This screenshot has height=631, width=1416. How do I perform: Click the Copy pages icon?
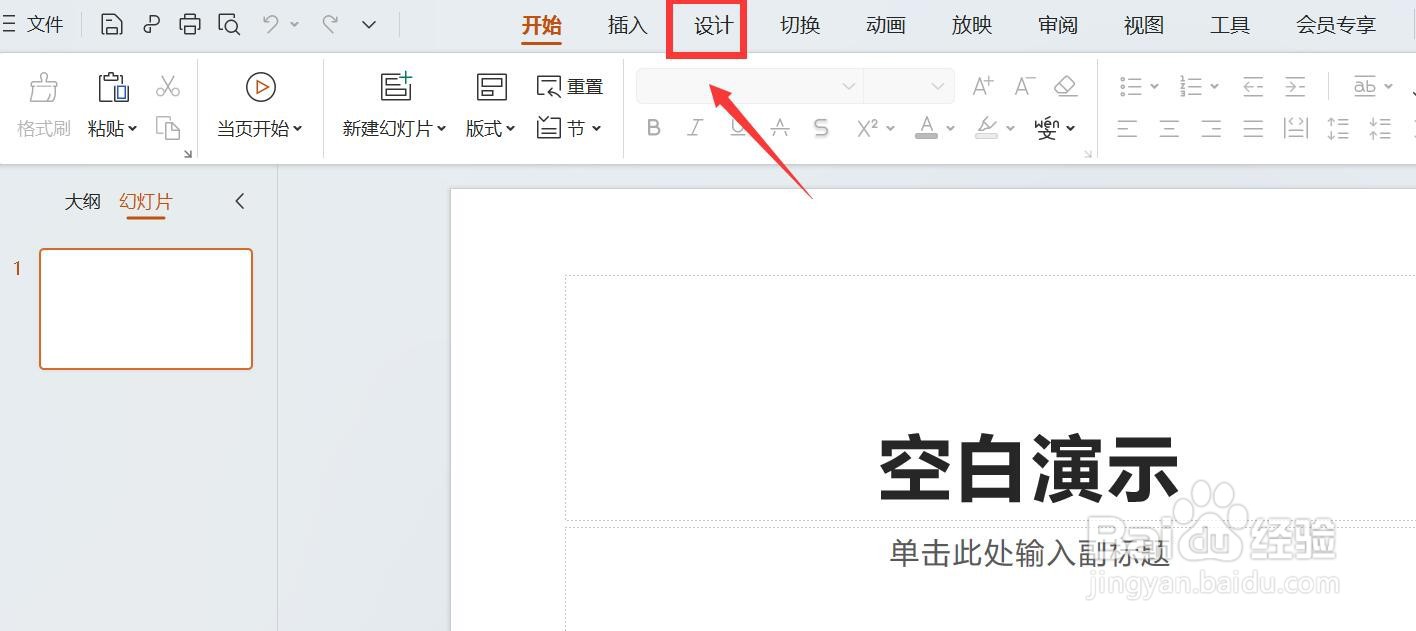[168, 128]
